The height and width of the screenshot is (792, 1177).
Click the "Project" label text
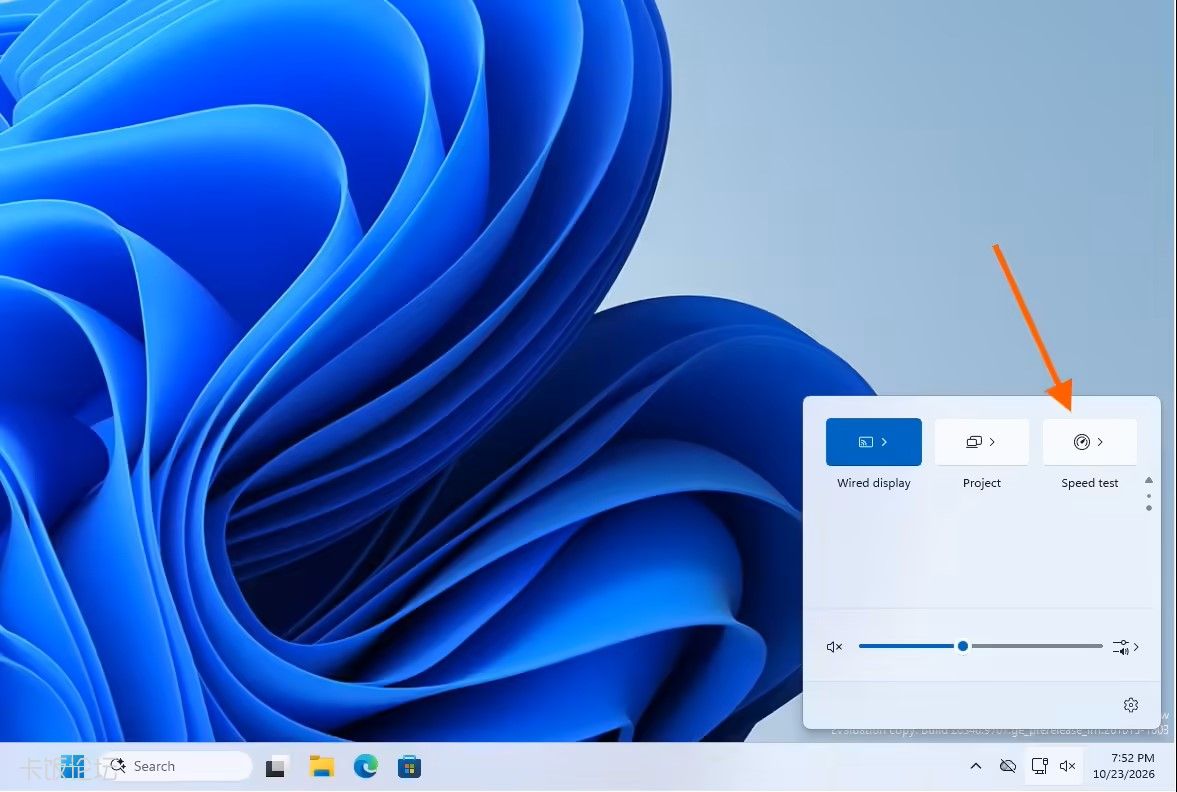pos(982,483)
